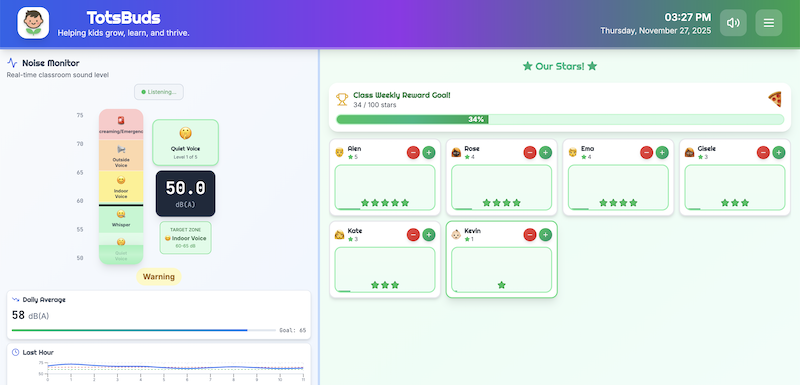Remove a star from Alen

pos(413,152)
